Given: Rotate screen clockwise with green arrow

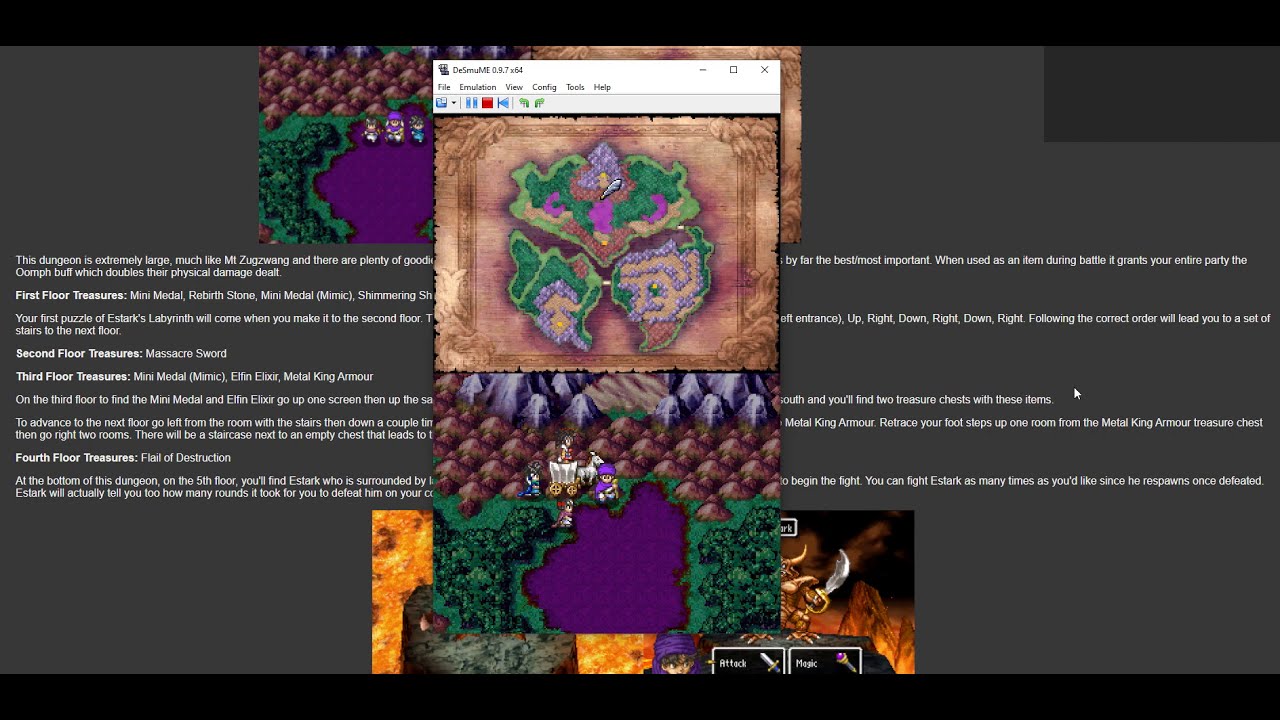Looking at the screenshot, I should pyautogui.click(x=539, y=103).
